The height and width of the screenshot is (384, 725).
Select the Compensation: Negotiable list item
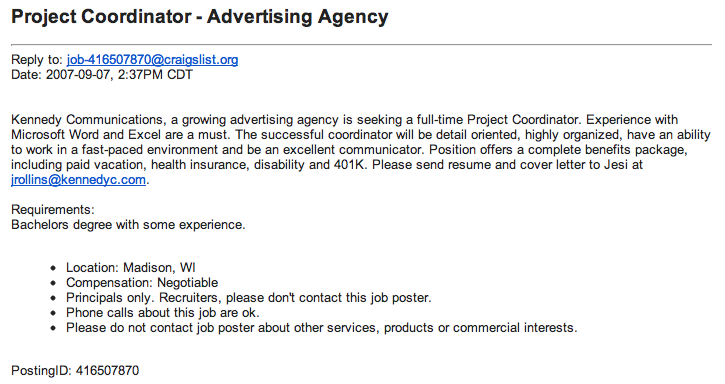click(142, 283)
